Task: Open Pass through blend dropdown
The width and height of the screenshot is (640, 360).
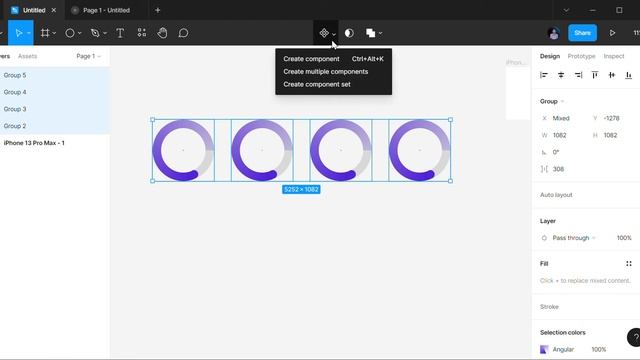Action: 573,238
